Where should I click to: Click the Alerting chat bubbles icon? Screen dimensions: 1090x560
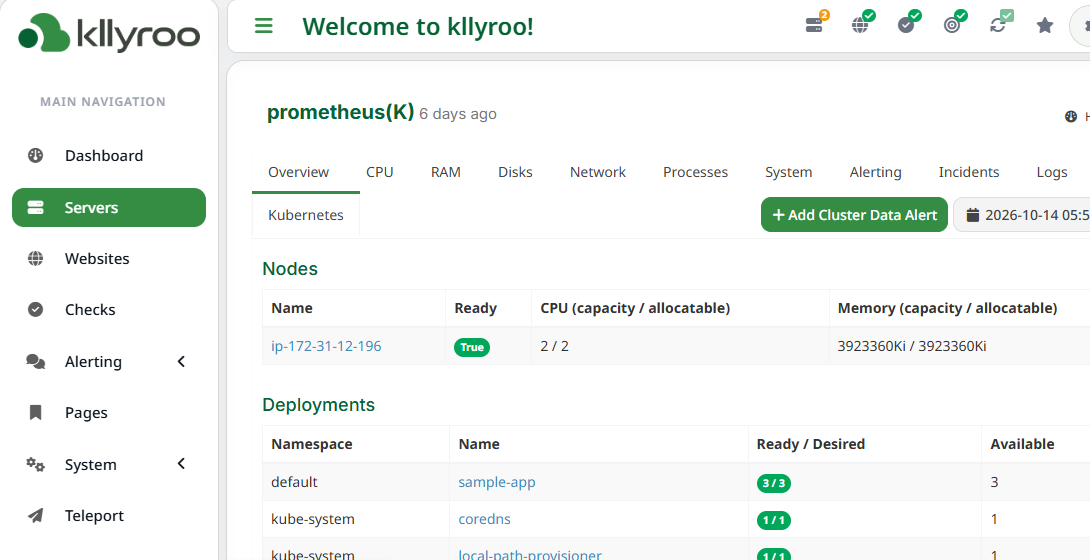35,361
